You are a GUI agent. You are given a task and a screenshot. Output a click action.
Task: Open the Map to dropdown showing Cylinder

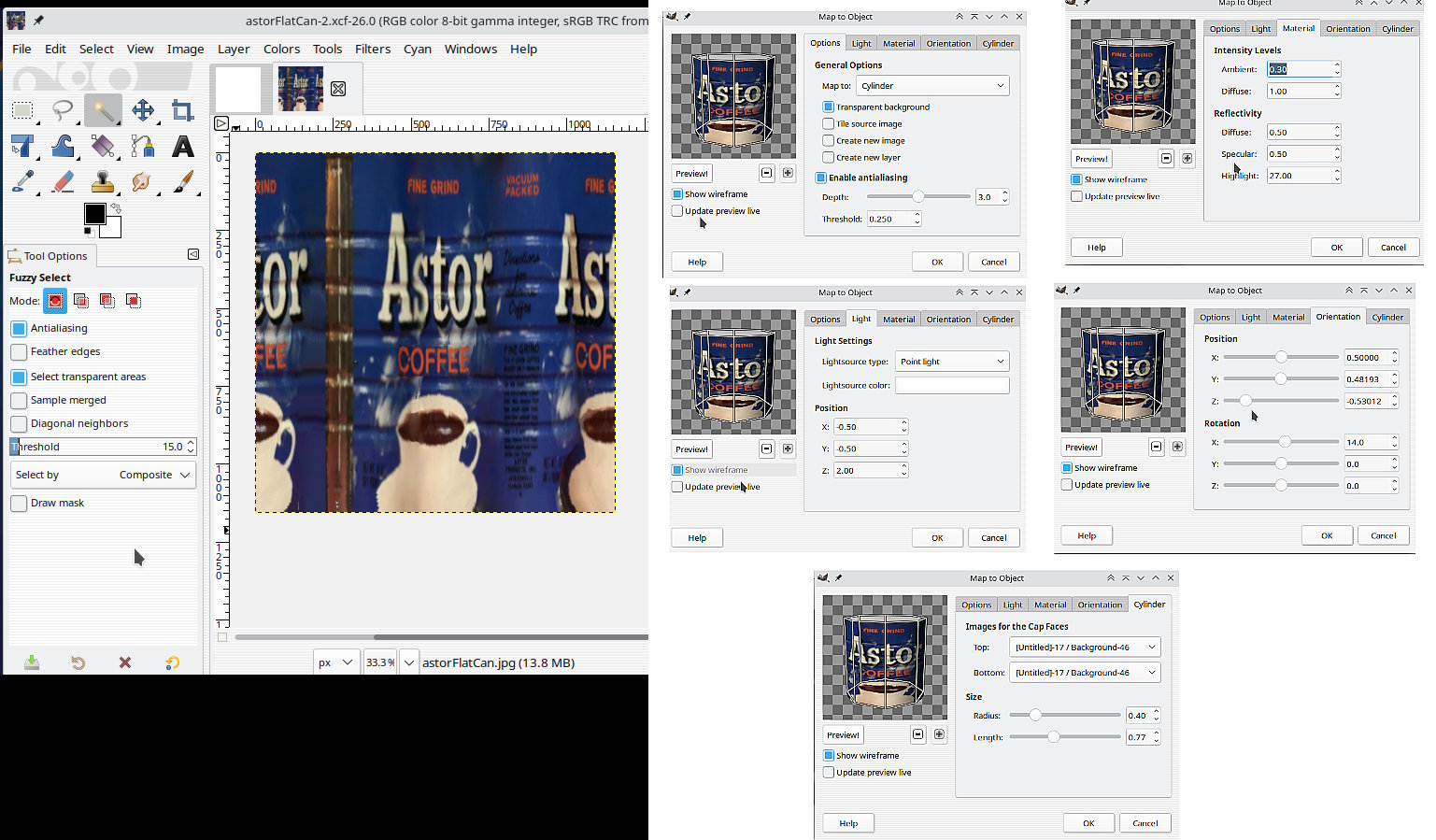point(932,85)
